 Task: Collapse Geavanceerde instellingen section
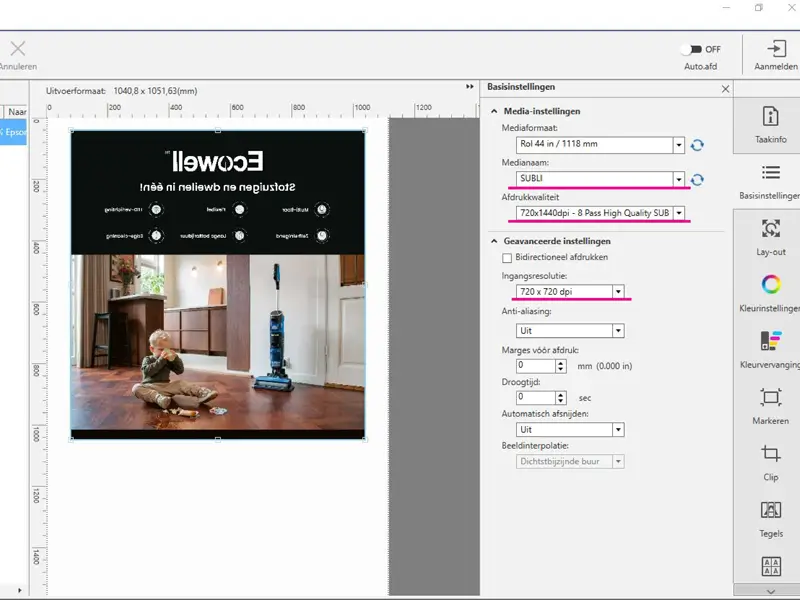494,241
